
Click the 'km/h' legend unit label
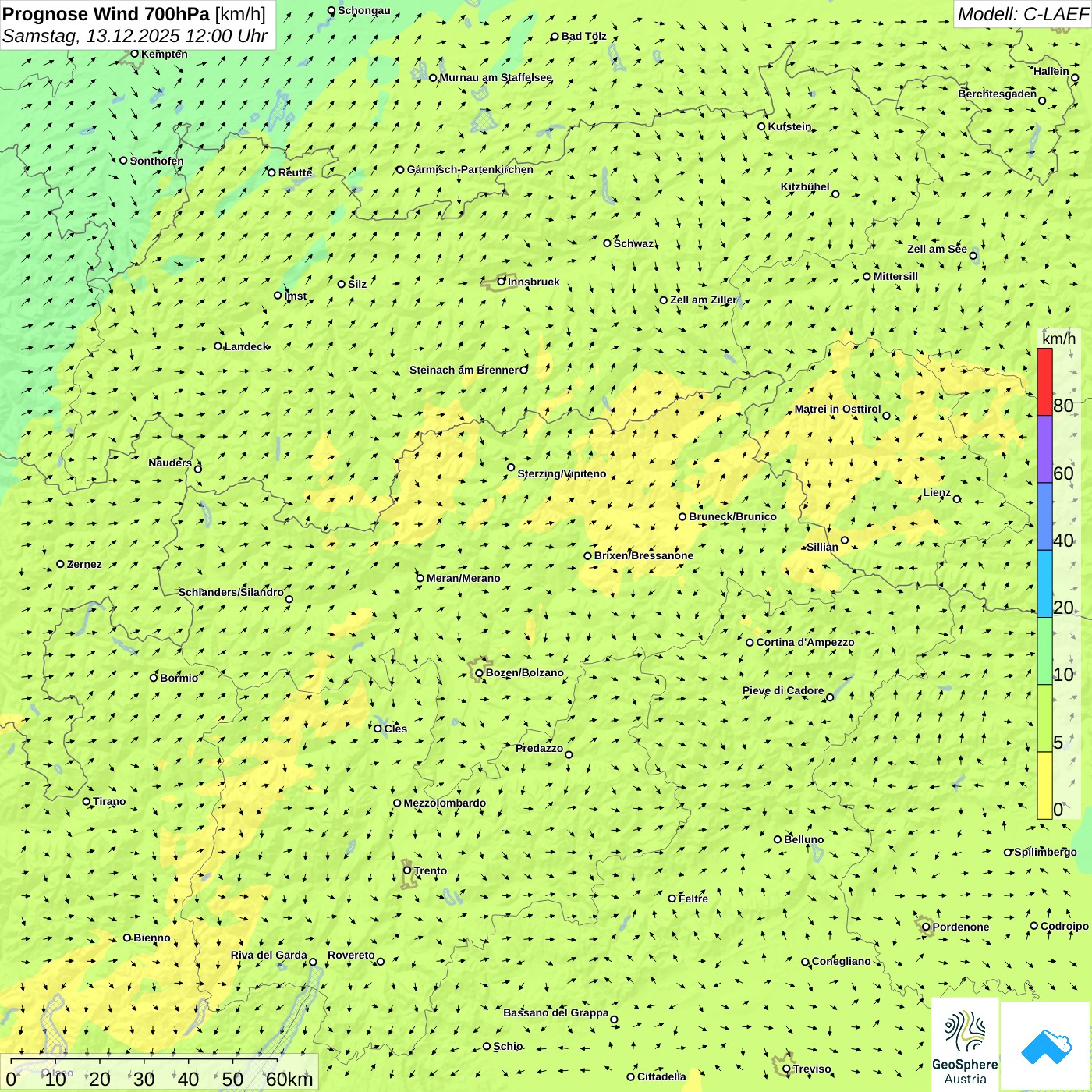(1058, 338)
